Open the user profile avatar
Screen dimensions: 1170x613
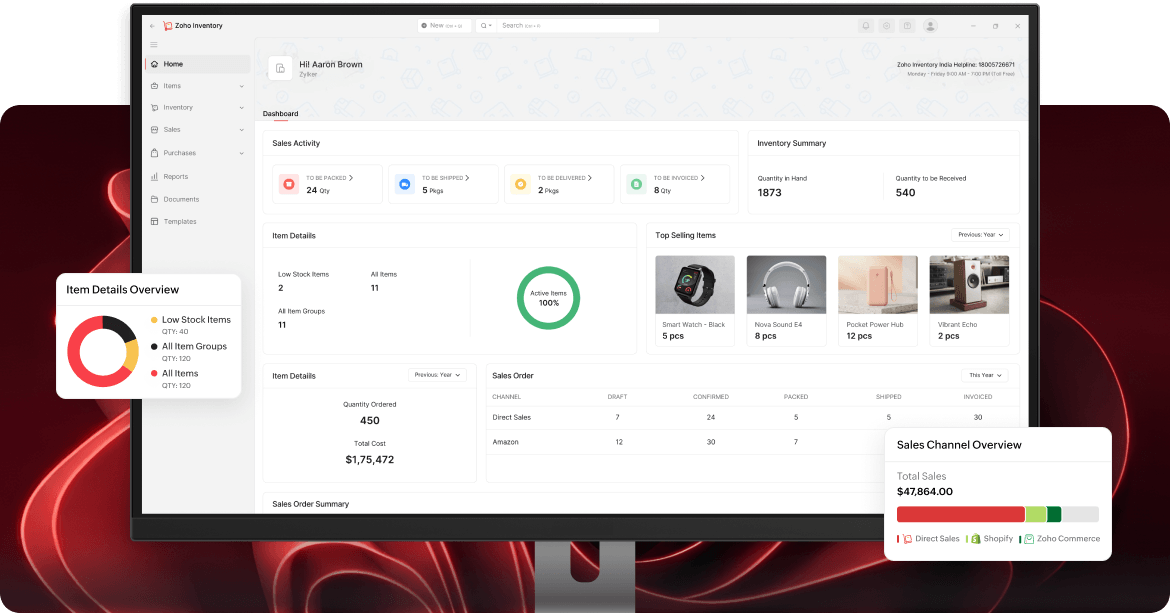[x=930, y=25]
